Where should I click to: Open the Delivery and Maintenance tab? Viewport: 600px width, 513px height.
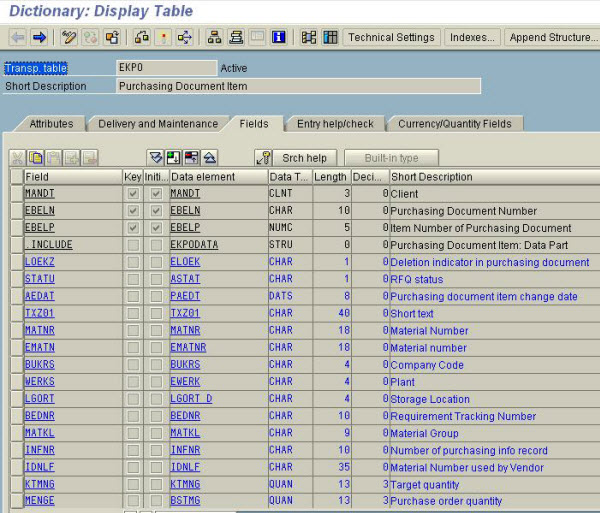pyautogui.click(x=157, y=124)
